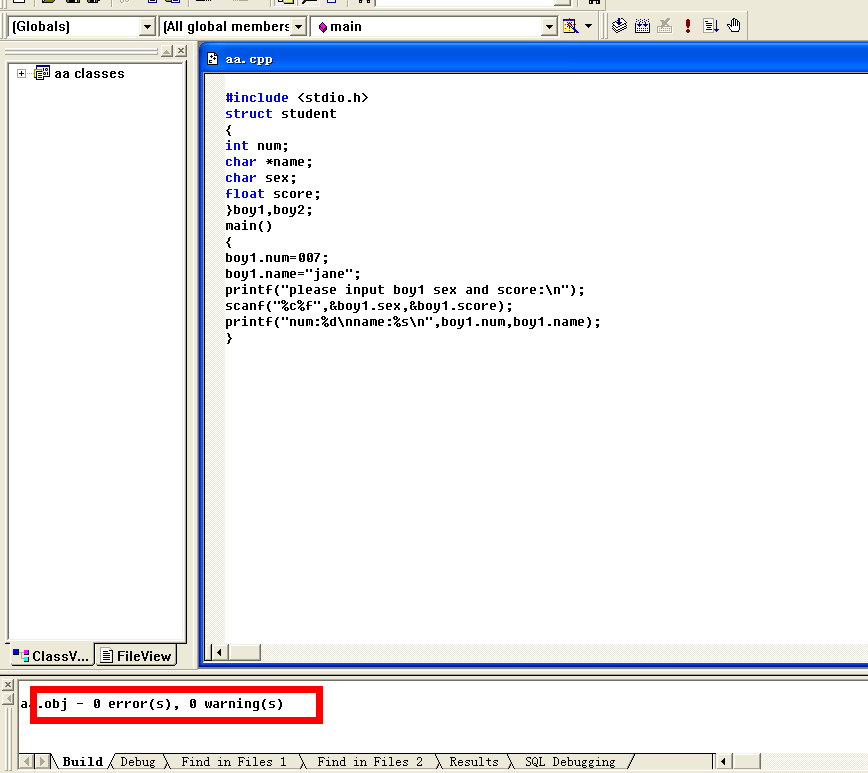Select the Build output tab
Image resolution: width=868 pixels, height=773 pixels.
point(82,762)
